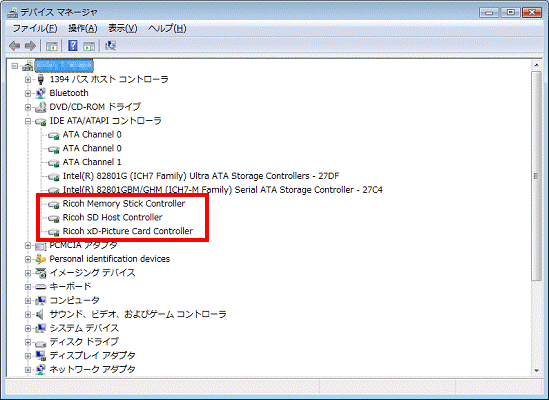
Task: Click the Forward arrow toolbar icon
Action: click(x=30, y=46)
